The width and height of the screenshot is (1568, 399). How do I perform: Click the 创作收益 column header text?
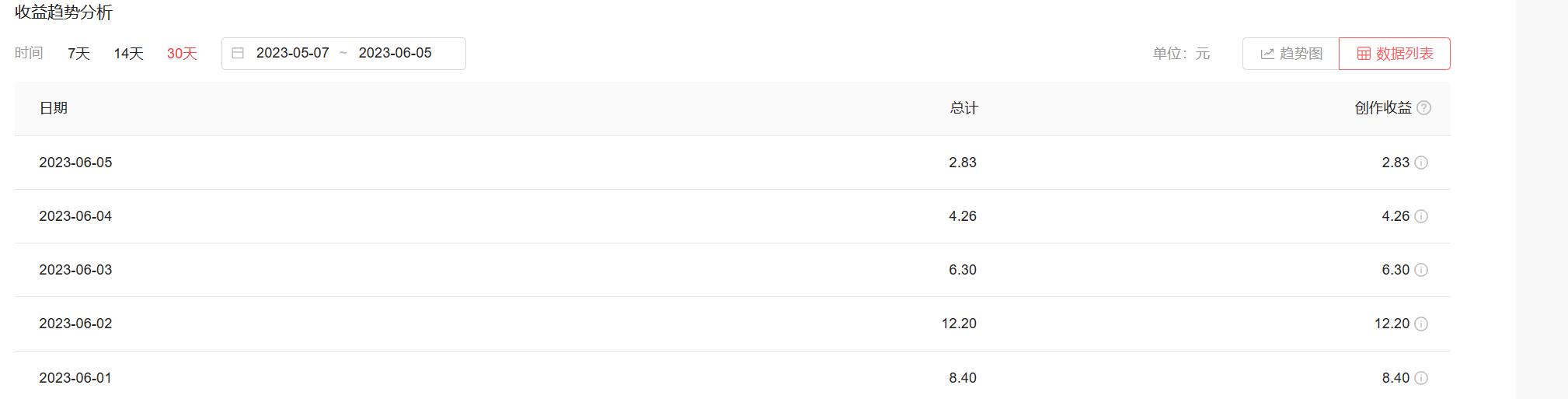coord(1383,108)
